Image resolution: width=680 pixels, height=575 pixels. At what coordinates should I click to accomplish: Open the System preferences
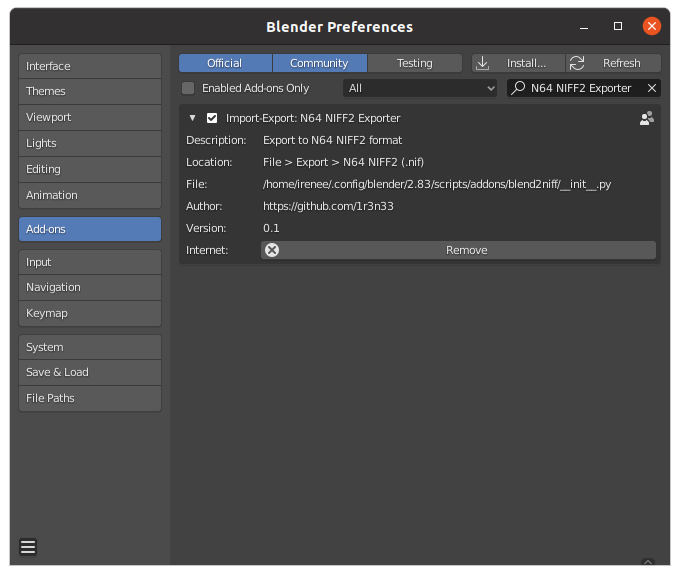pyautogui.click(x=90, y=347)
